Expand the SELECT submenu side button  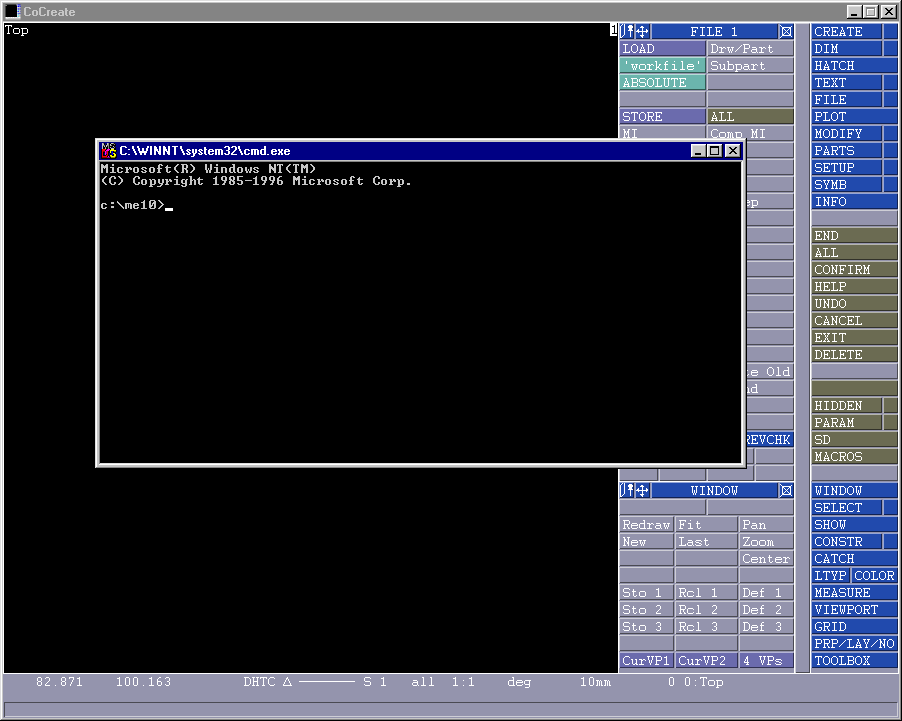point(890,508)
